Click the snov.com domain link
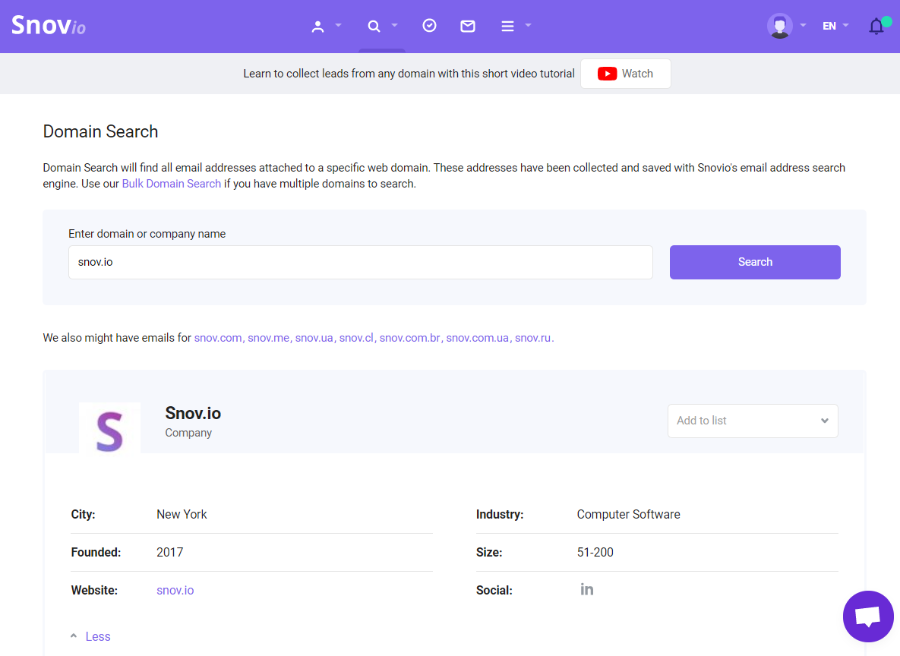The image size is (900, 656). click(218, 338)
